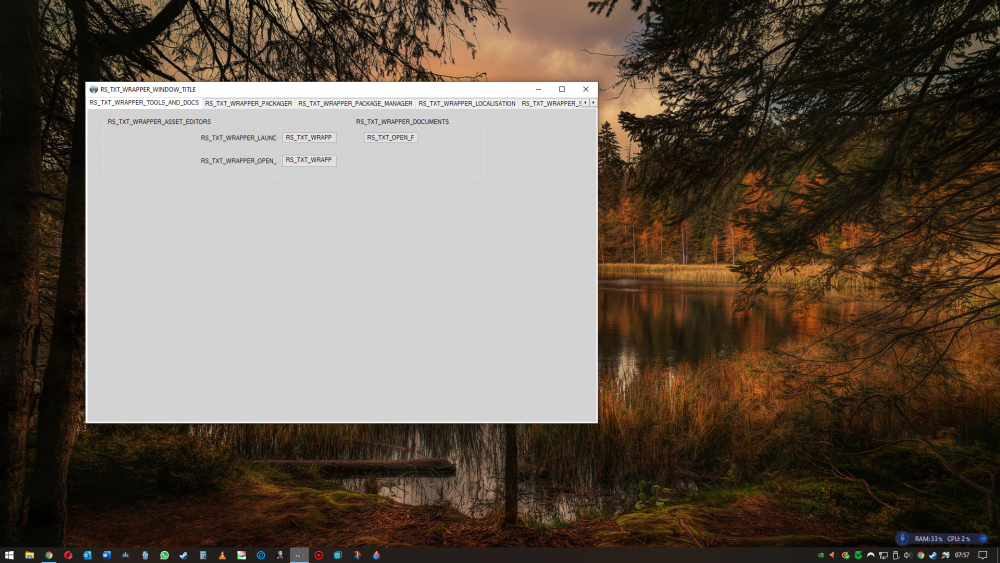
Task: Click the volume speaker tray icon
Action: (x=908, y=555)
